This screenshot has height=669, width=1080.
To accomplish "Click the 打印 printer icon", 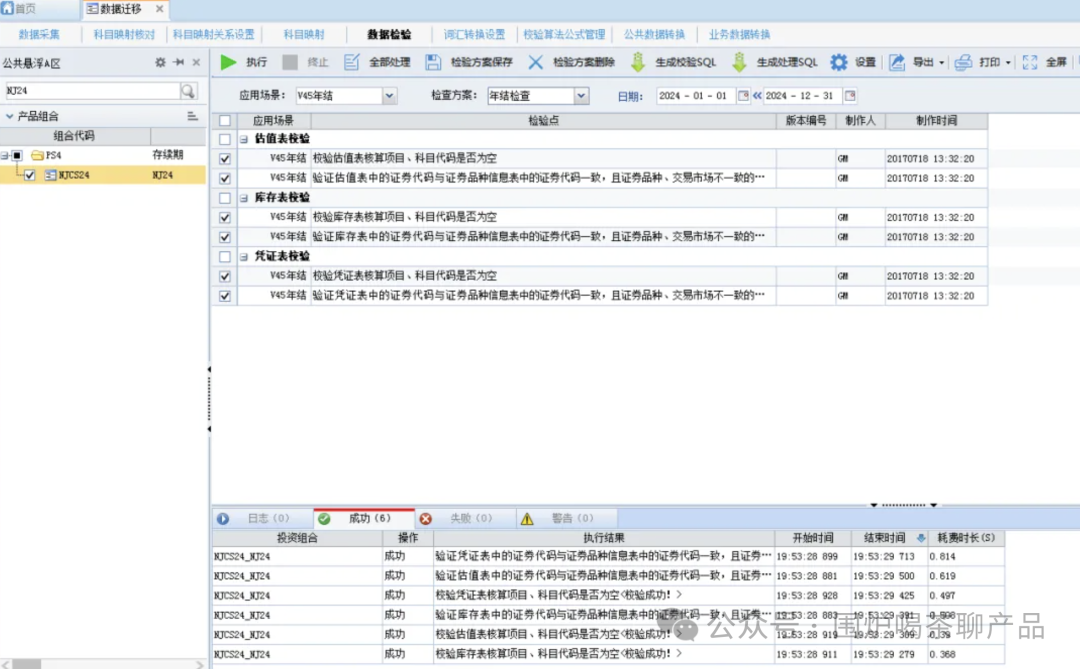I will pyautogui.click(x=963, y=62).
